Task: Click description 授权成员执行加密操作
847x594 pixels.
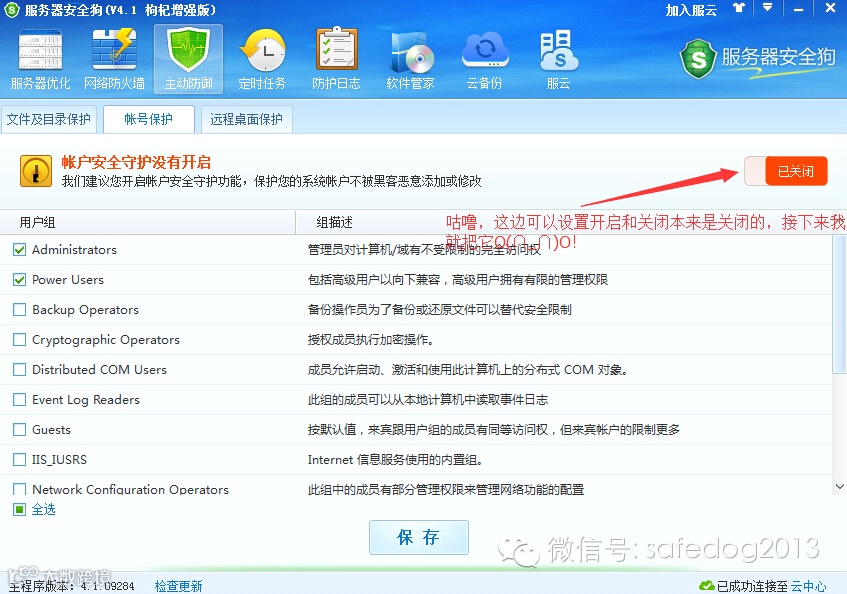Action: tap(371, 340)
